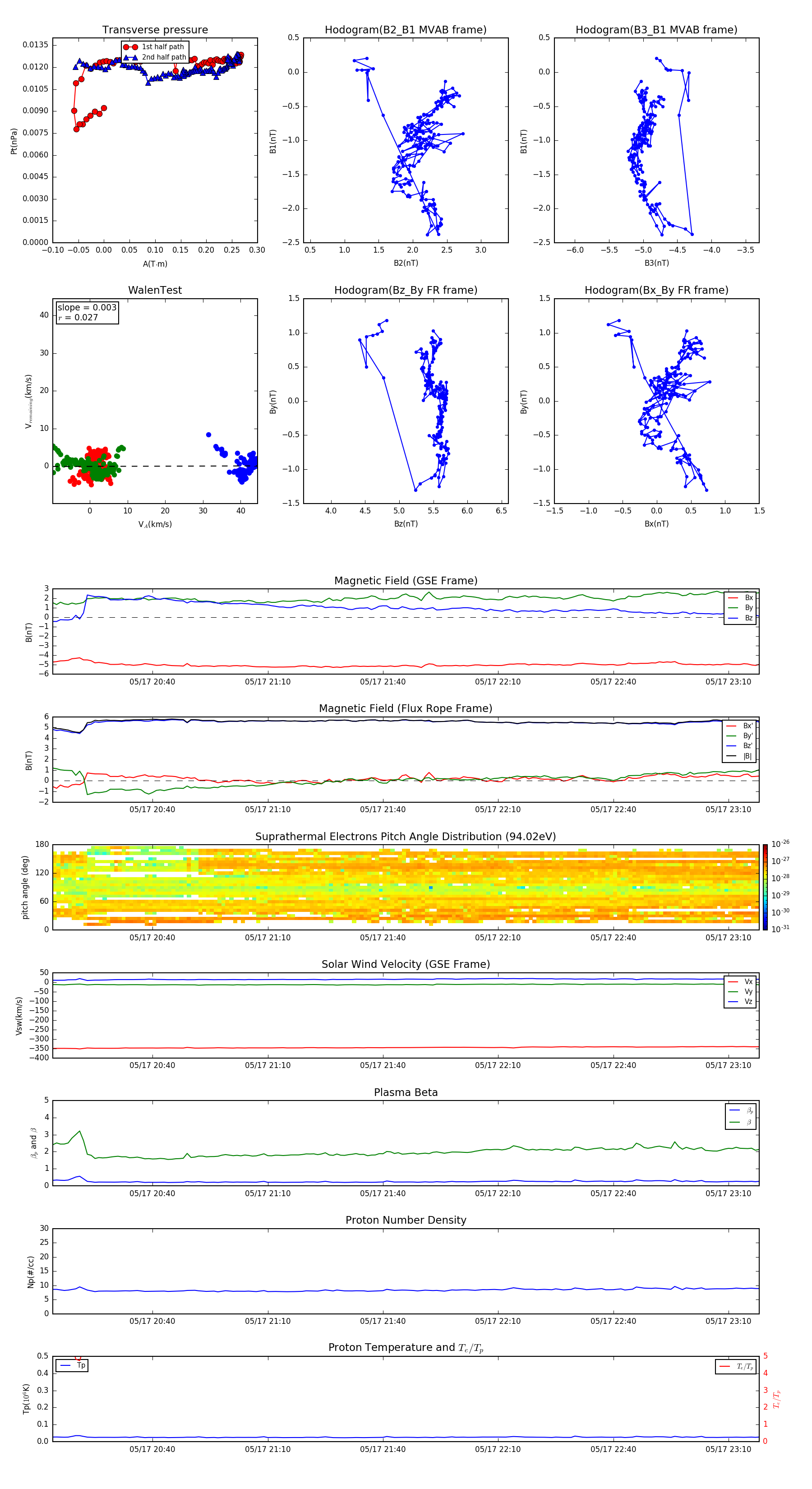Click the WalenTest plot title
812x1489 pixels.
point(155,290)
